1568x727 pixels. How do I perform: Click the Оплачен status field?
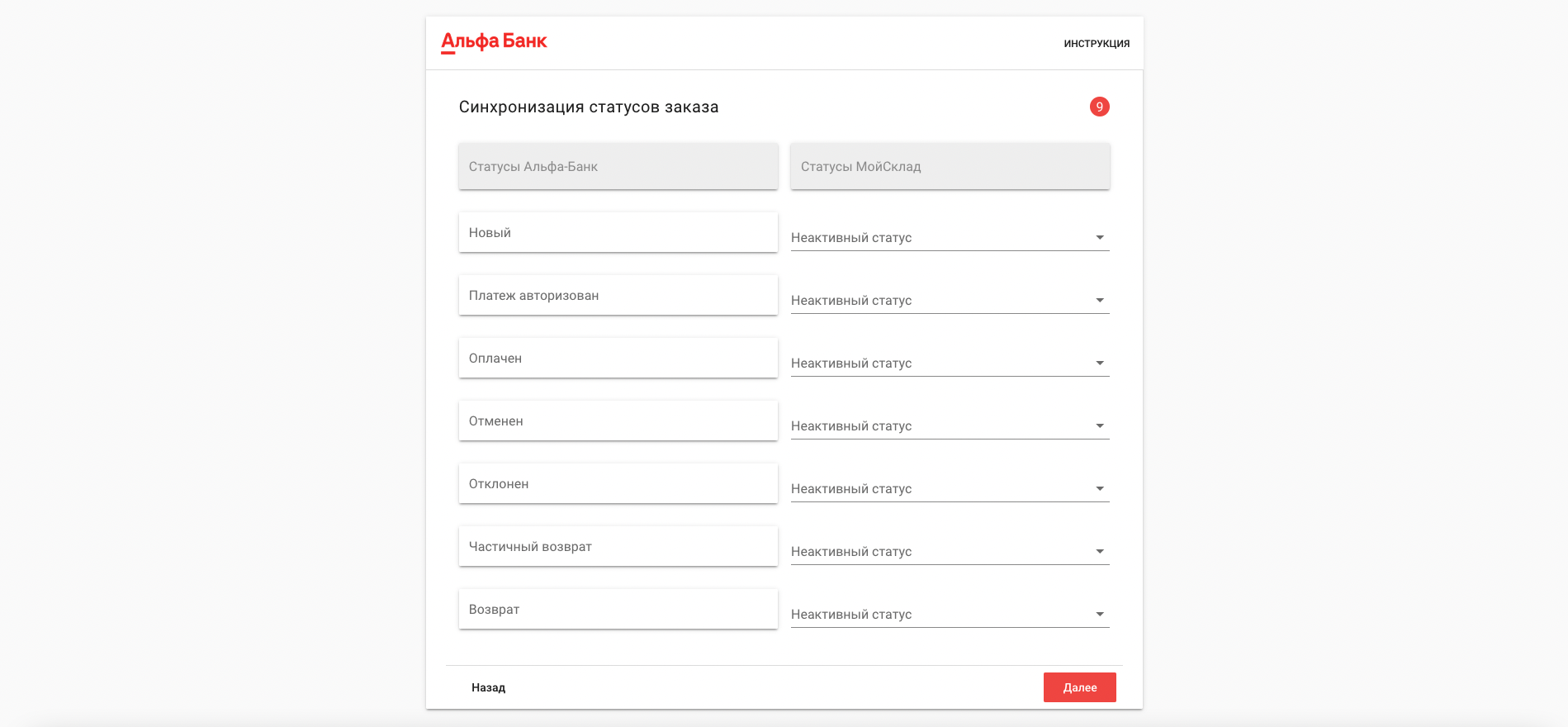point(618,359)
